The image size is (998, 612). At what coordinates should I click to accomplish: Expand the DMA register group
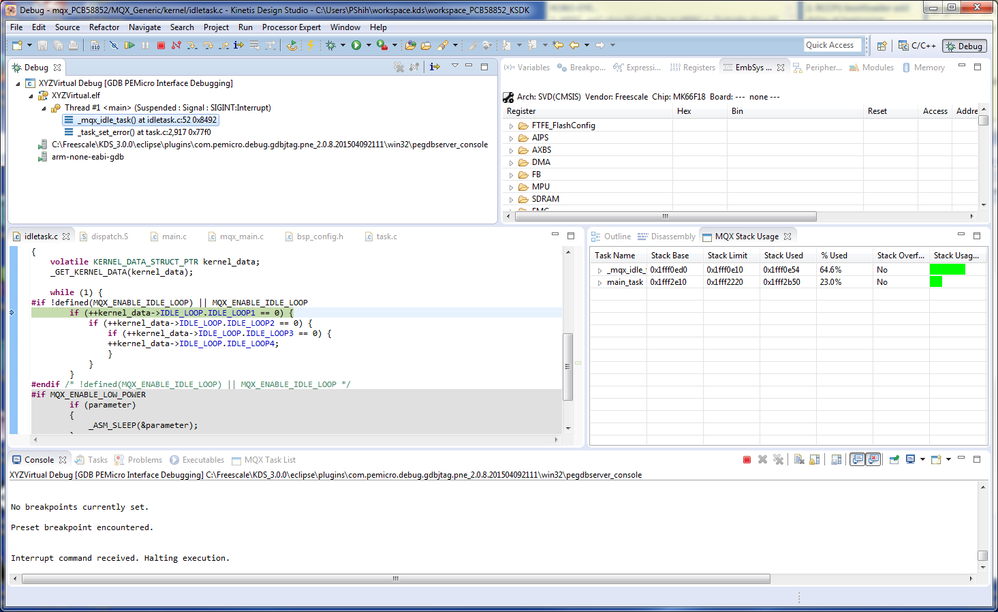coord(510,163)
